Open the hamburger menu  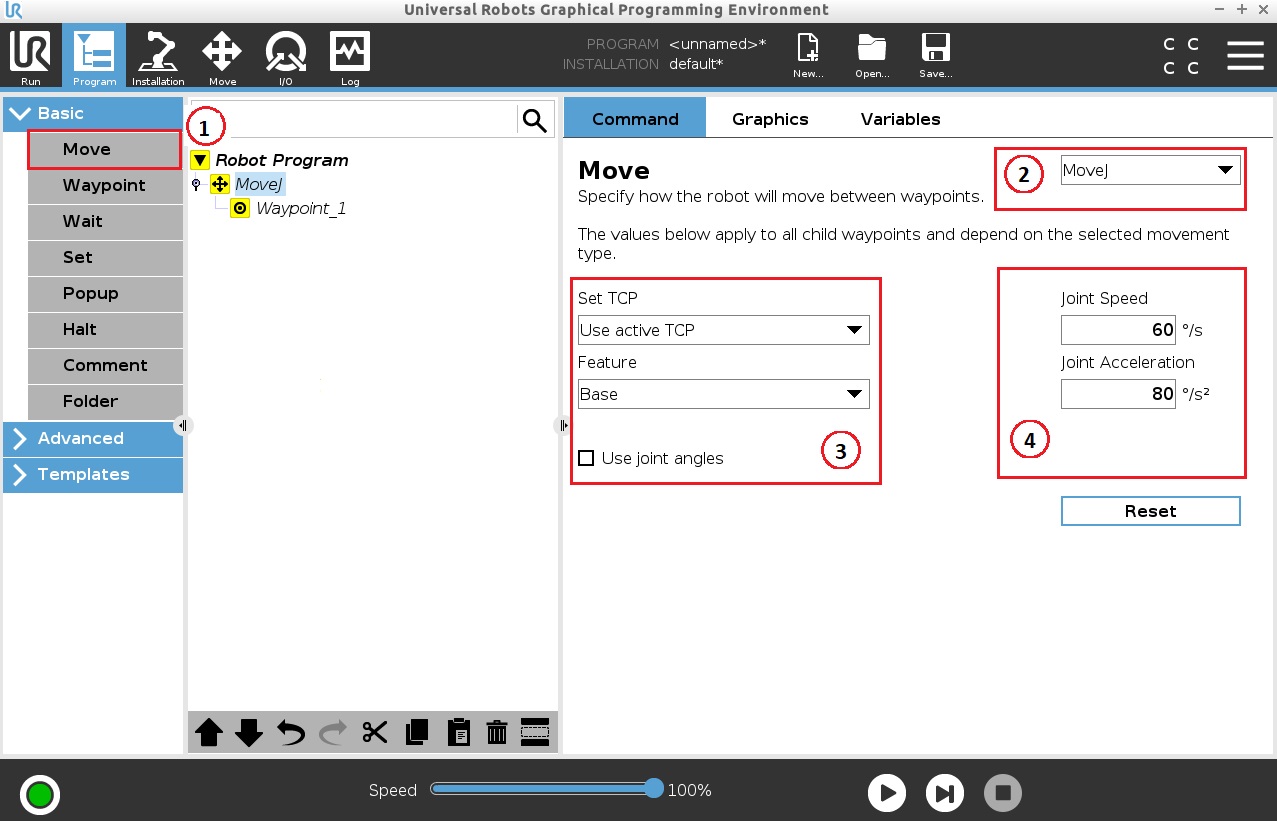(x=1245, y=56)
